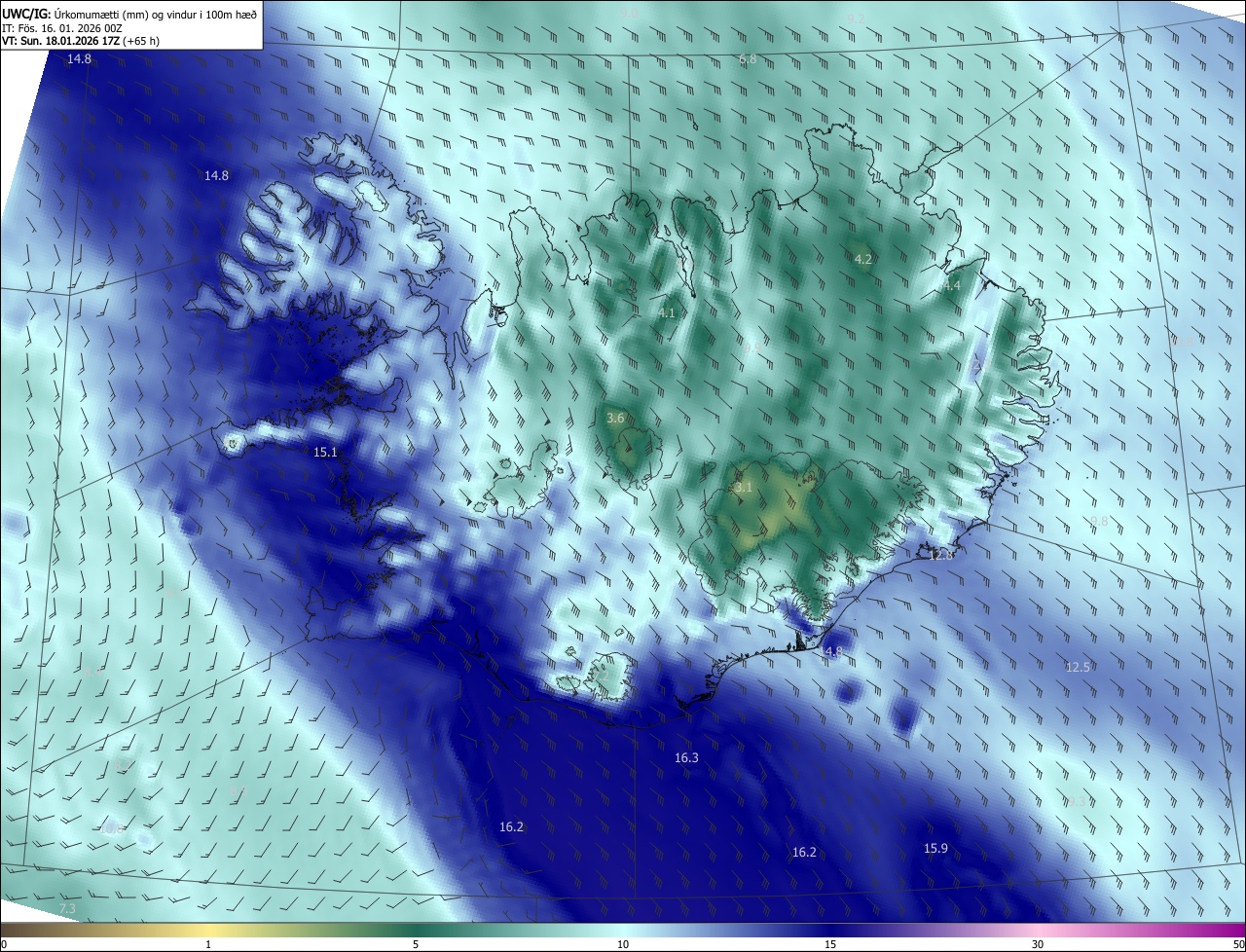The image size is (1246, 952).
Task: Select the 15 label on the color scale
Action: point(830,944)
